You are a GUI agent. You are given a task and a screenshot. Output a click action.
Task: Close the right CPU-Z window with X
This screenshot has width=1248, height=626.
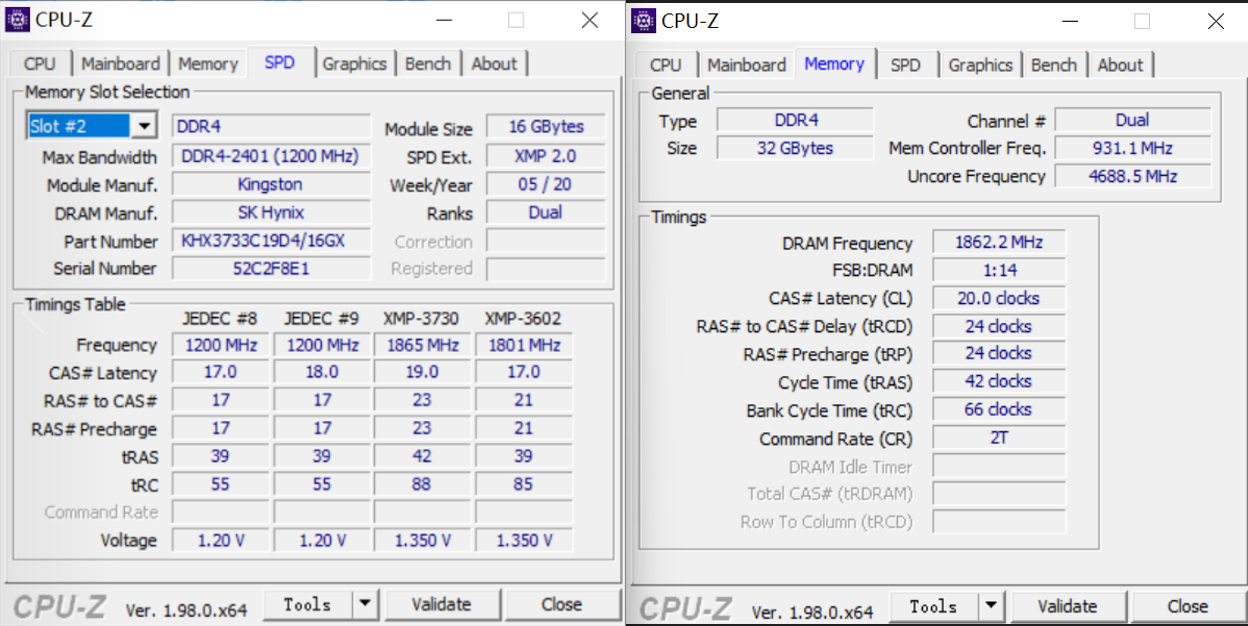[1216, 20]
